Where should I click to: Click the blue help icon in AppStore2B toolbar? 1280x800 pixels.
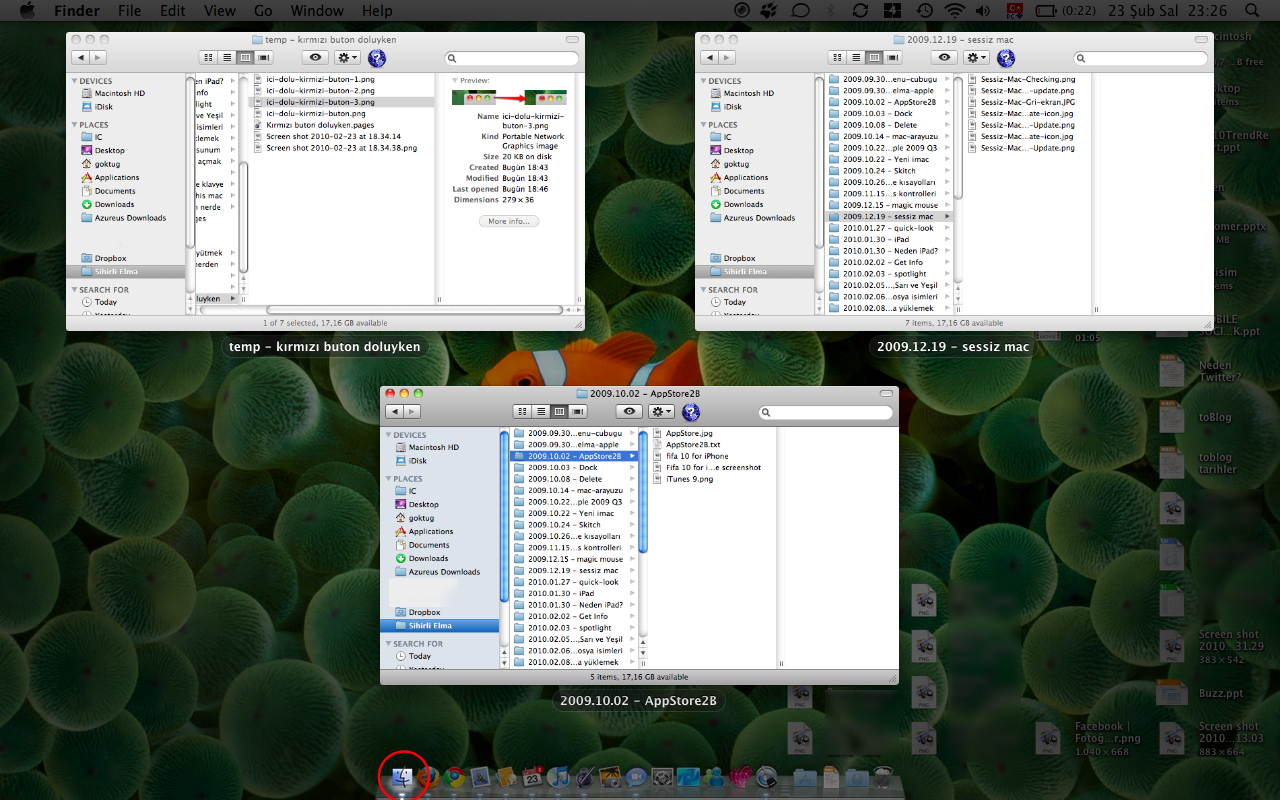click(x=691, y=412)
